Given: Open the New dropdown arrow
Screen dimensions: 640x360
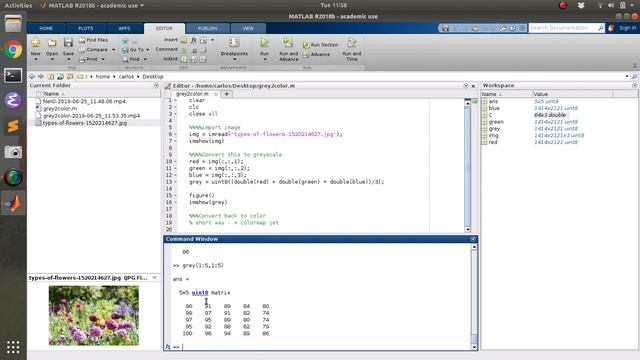Looking at the screenshot, I should (x=36, y=60).
